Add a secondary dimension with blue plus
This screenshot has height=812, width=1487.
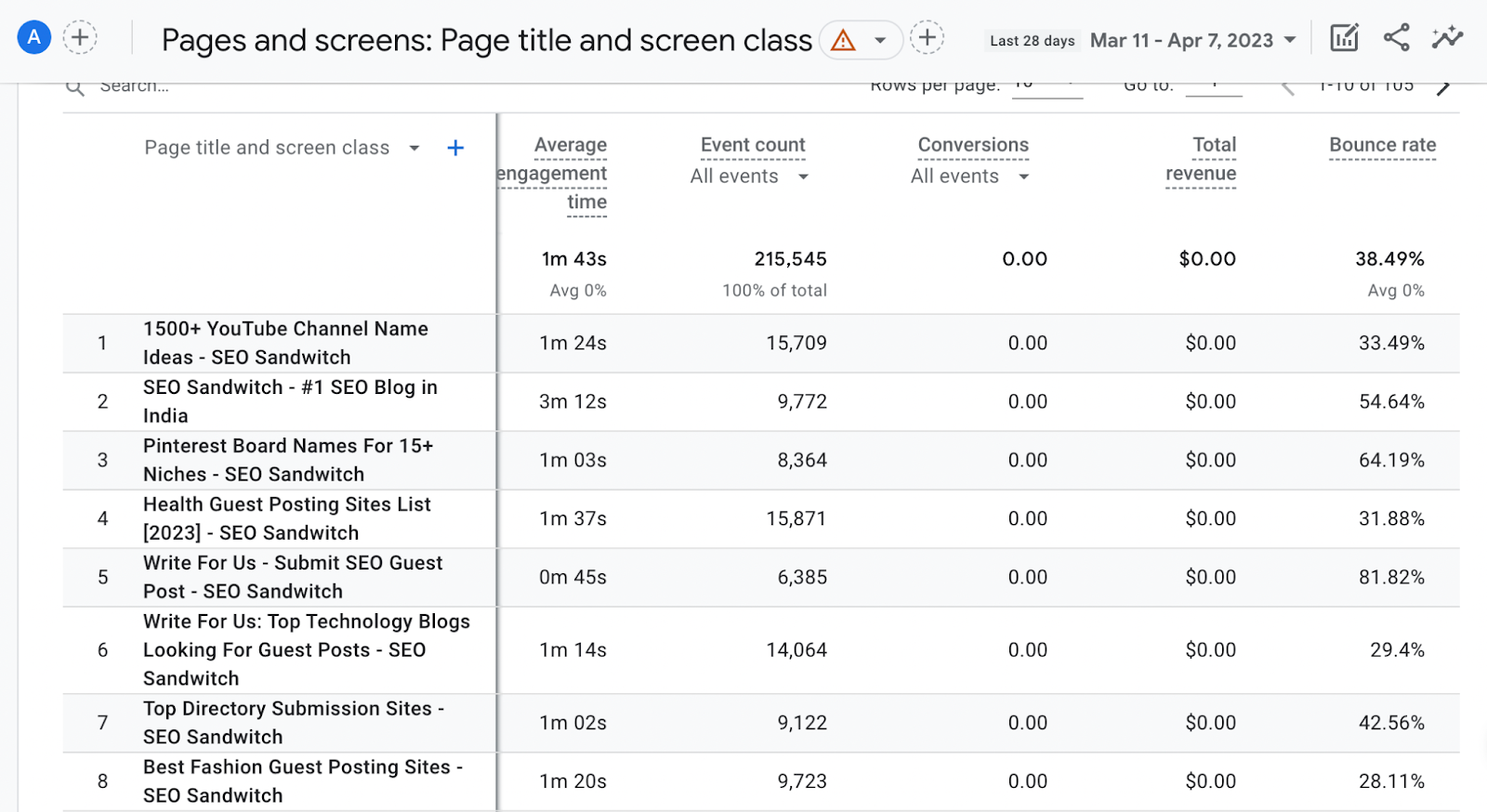tap(455, 149)
